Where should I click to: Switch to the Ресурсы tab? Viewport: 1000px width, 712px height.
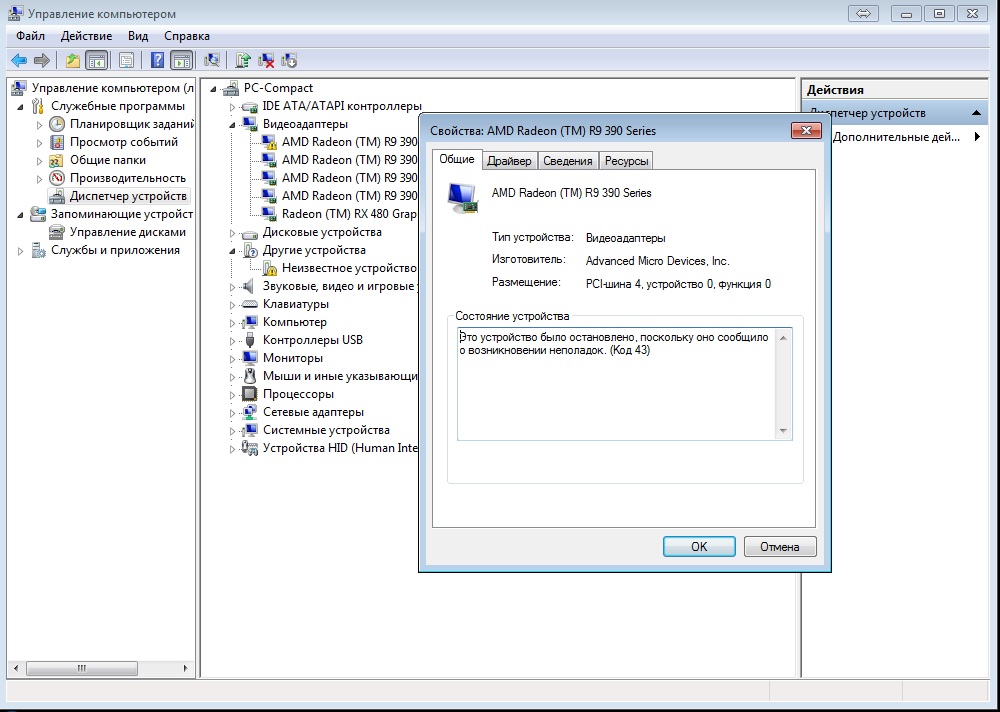pos(626,161)
